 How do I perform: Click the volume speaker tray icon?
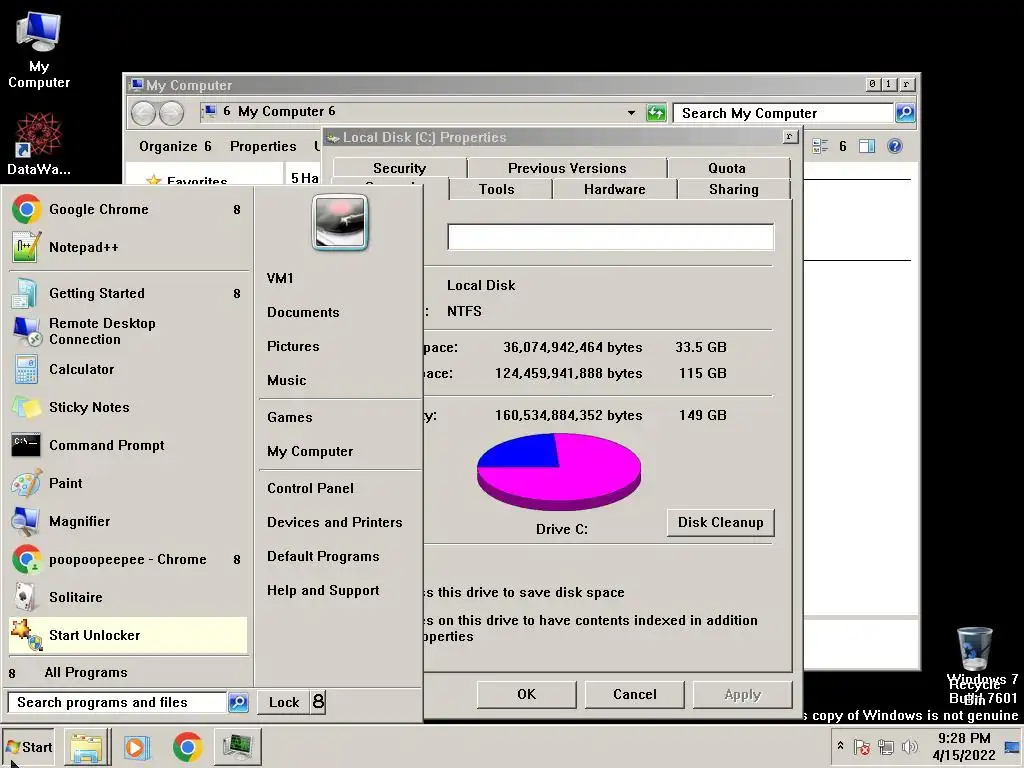click(x=909, y=746)
